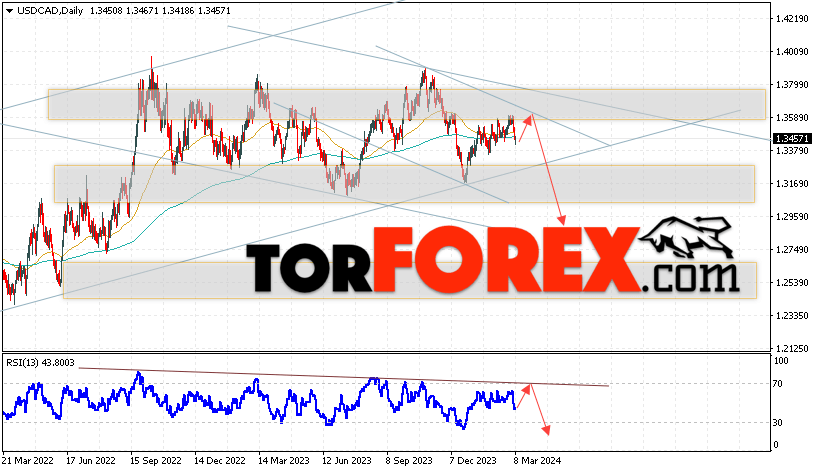Click the RSI scale value 100
The width and height of the screenshot is (816, 472).
(x=781, y=361)
